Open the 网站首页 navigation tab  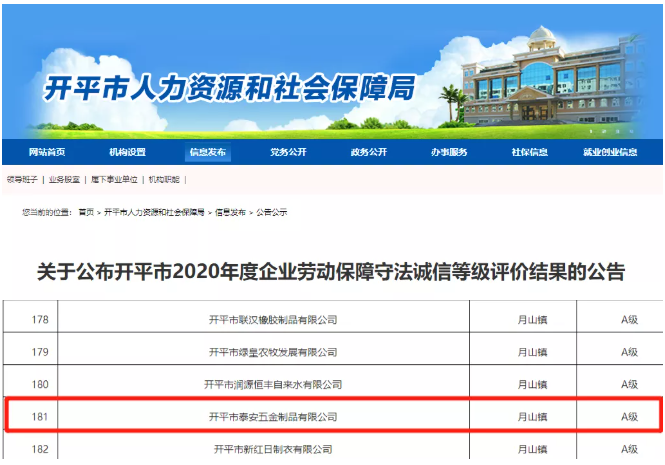(x=47, y=152)
